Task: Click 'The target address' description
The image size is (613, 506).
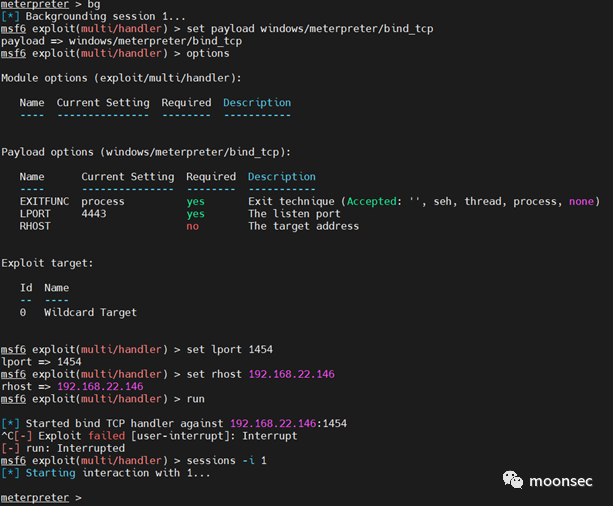Action: pos(303,226)
